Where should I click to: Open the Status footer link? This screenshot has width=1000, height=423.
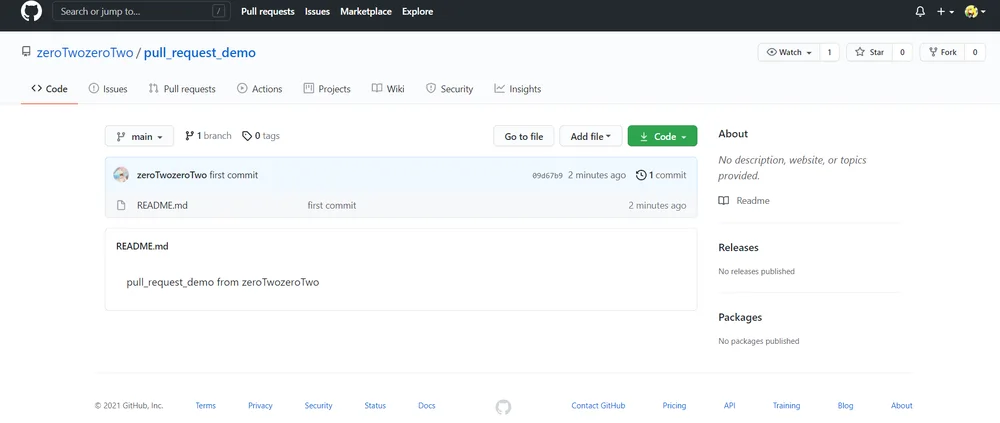[x=375, y=406]
